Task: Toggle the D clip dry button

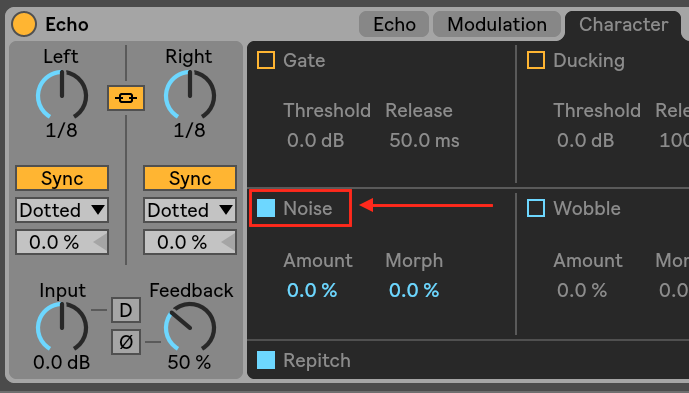Action: tap(126, 310)
